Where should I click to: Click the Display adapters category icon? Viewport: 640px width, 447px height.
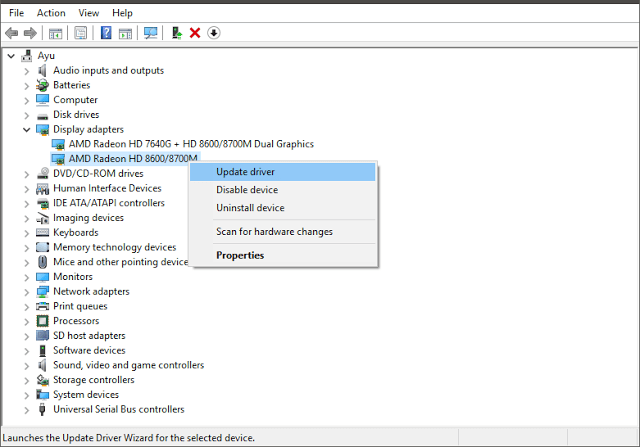tap(42, 129)
